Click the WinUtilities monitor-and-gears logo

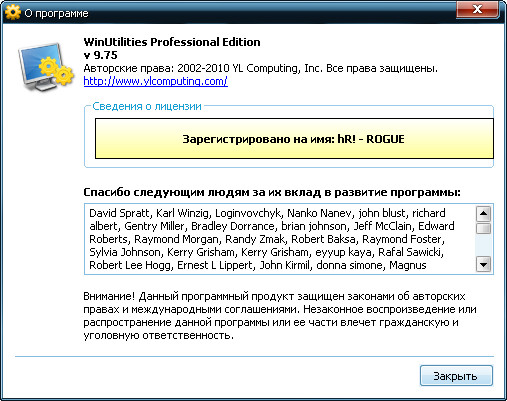tap(46, 67)
